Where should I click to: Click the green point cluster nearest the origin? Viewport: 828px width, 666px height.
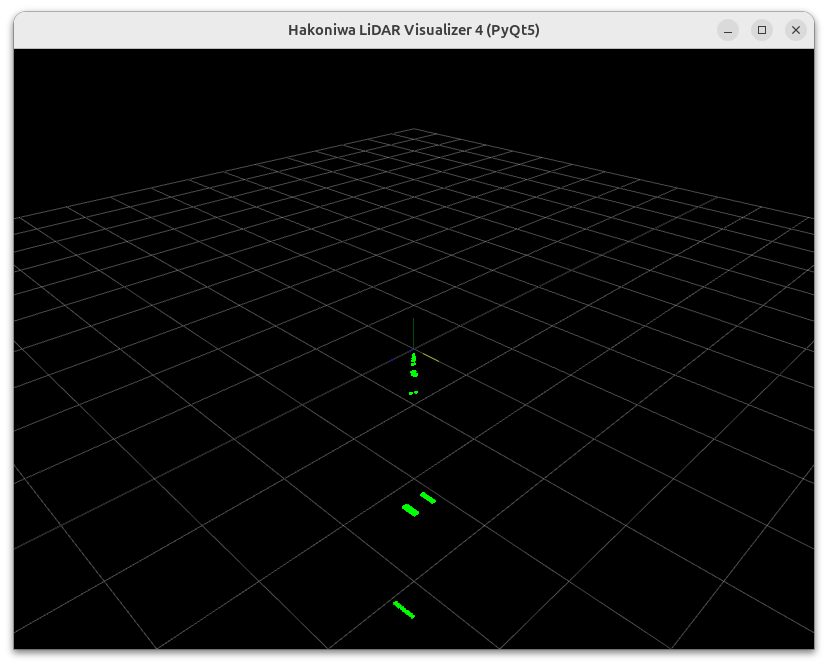(414, 358)
